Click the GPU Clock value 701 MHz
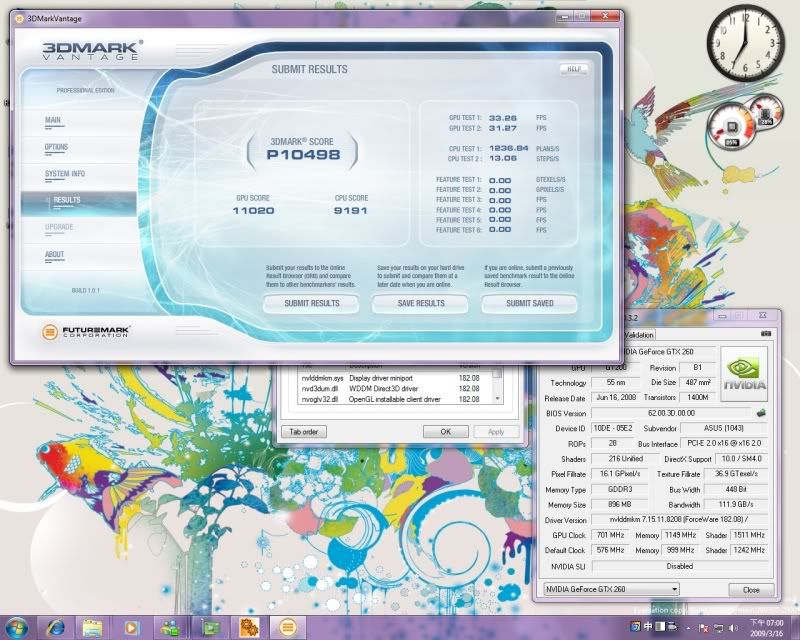The image size is (800, 640). (610, 535)
